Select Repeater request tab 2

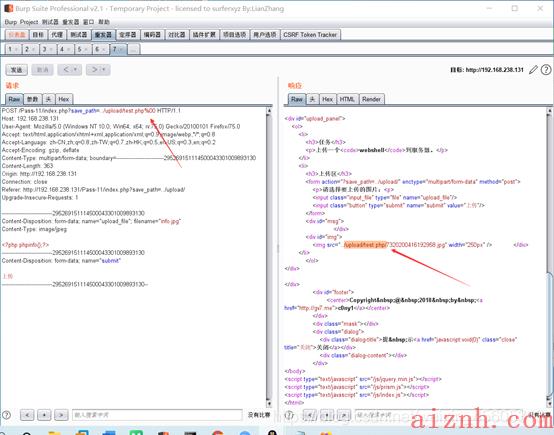[30, 49]
